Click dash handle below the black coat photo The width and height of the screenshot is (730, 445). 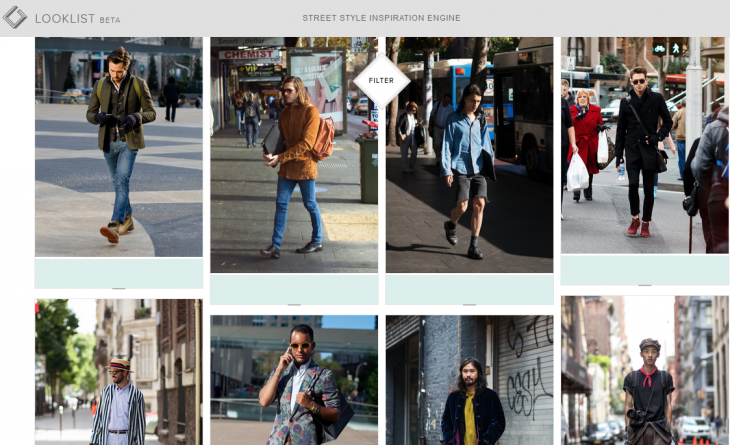(644, 285)
